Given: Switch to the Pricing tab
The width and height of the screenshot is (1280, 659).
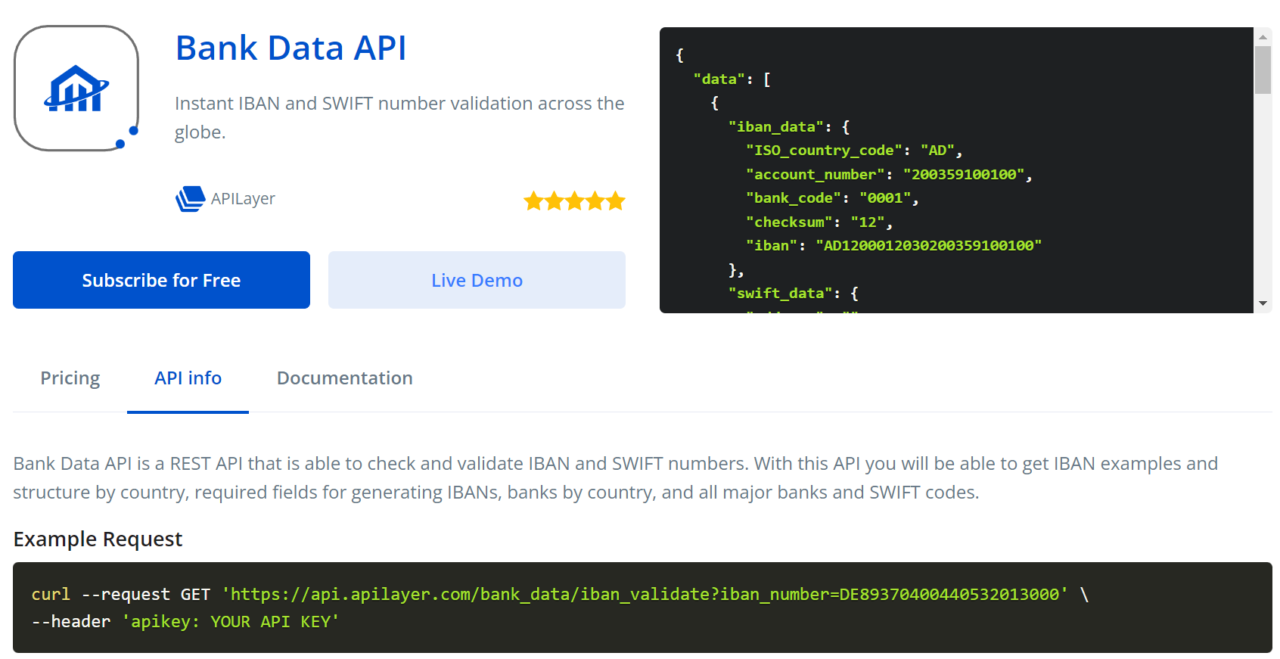Looking at the screenshot, I should coord(70,378).
